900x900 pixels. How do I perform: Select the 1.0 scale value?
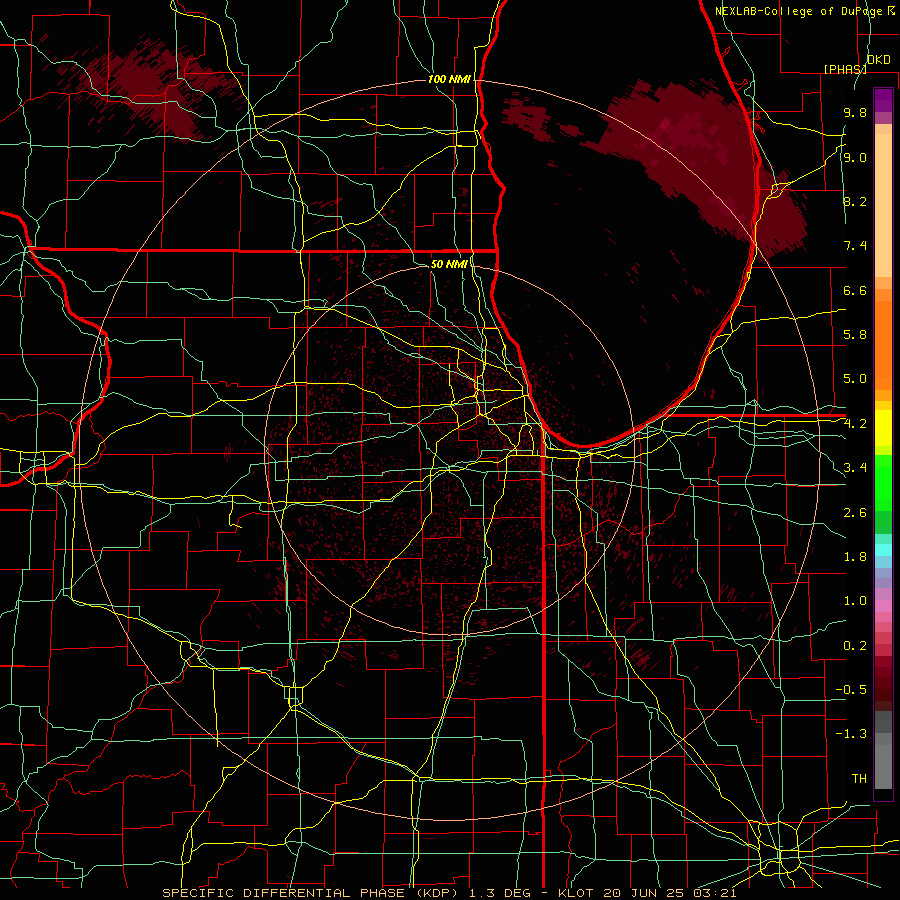click(x=855, y=601)
